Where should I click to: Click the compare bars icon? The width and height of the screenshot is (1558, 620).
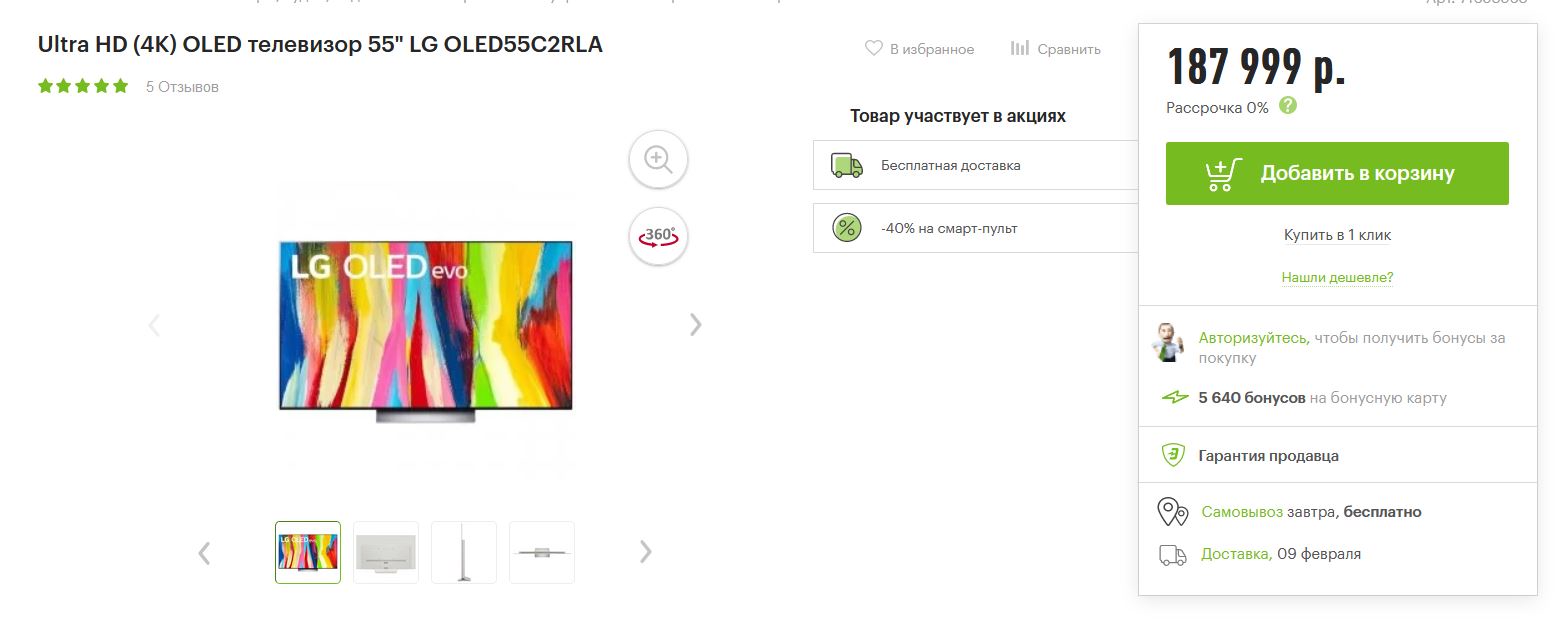[x=1019, y=48]
